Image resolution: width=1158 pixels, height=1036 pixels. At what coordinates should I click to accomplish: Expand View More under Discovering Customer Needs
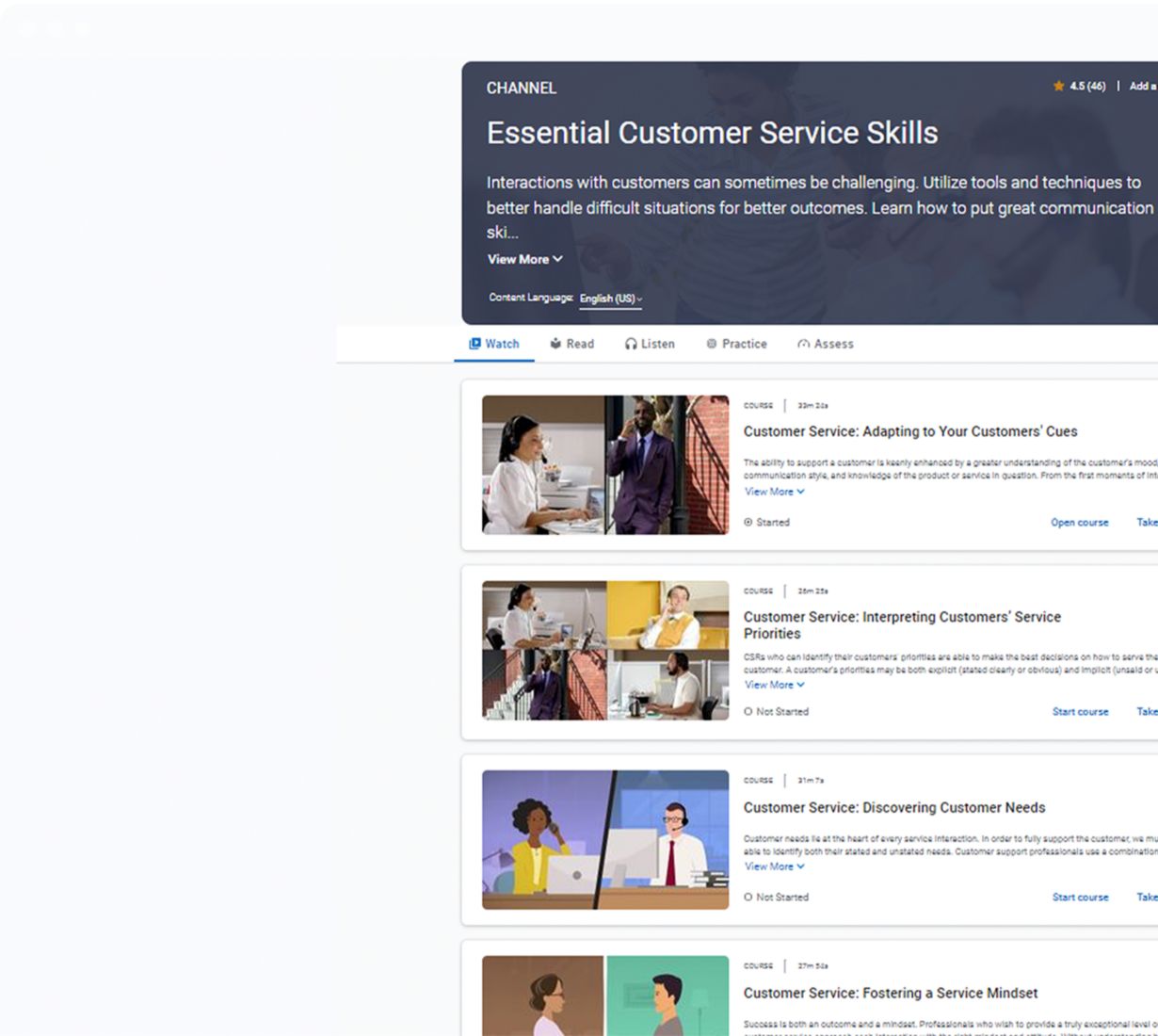coord(774,866)
